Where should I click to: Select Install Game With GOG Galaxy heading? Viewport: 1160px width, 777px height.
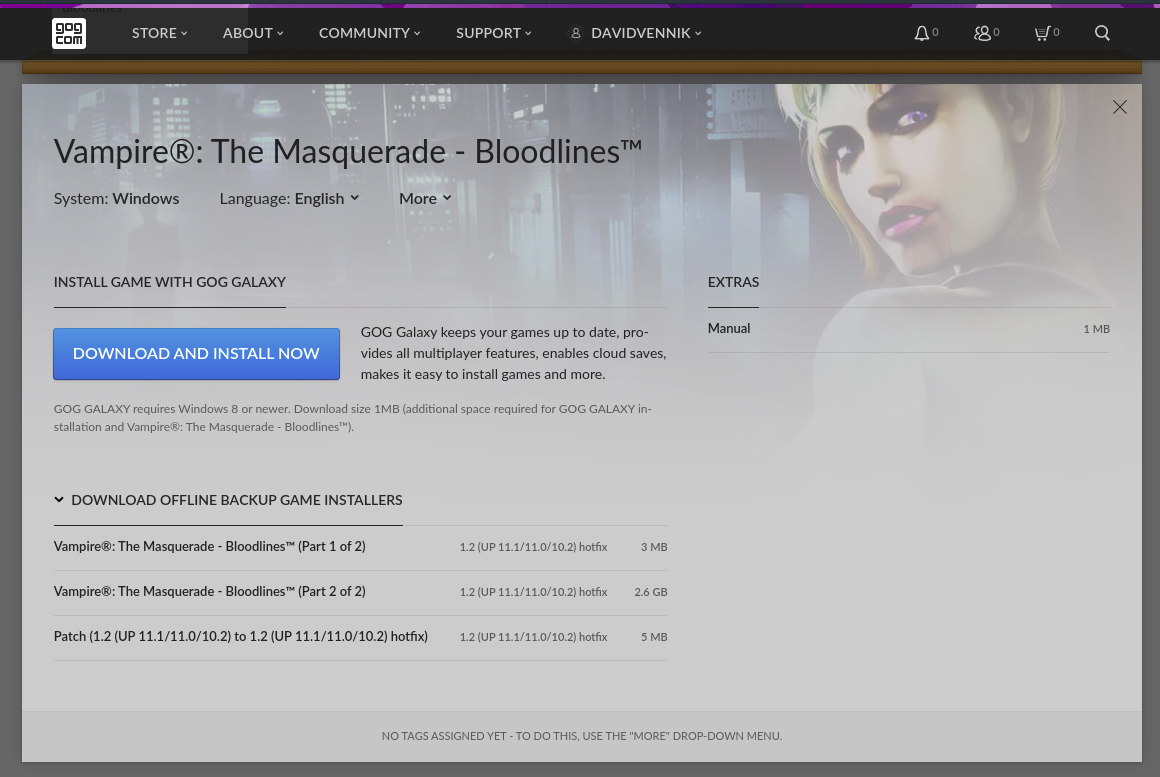(x=169, y=282)
